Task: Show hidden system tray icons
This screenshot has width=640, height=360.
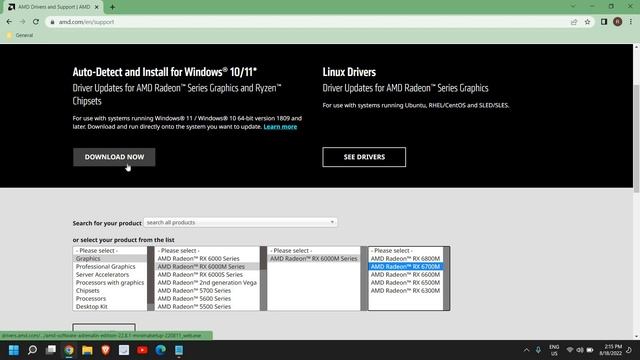Action: point(526,350)
